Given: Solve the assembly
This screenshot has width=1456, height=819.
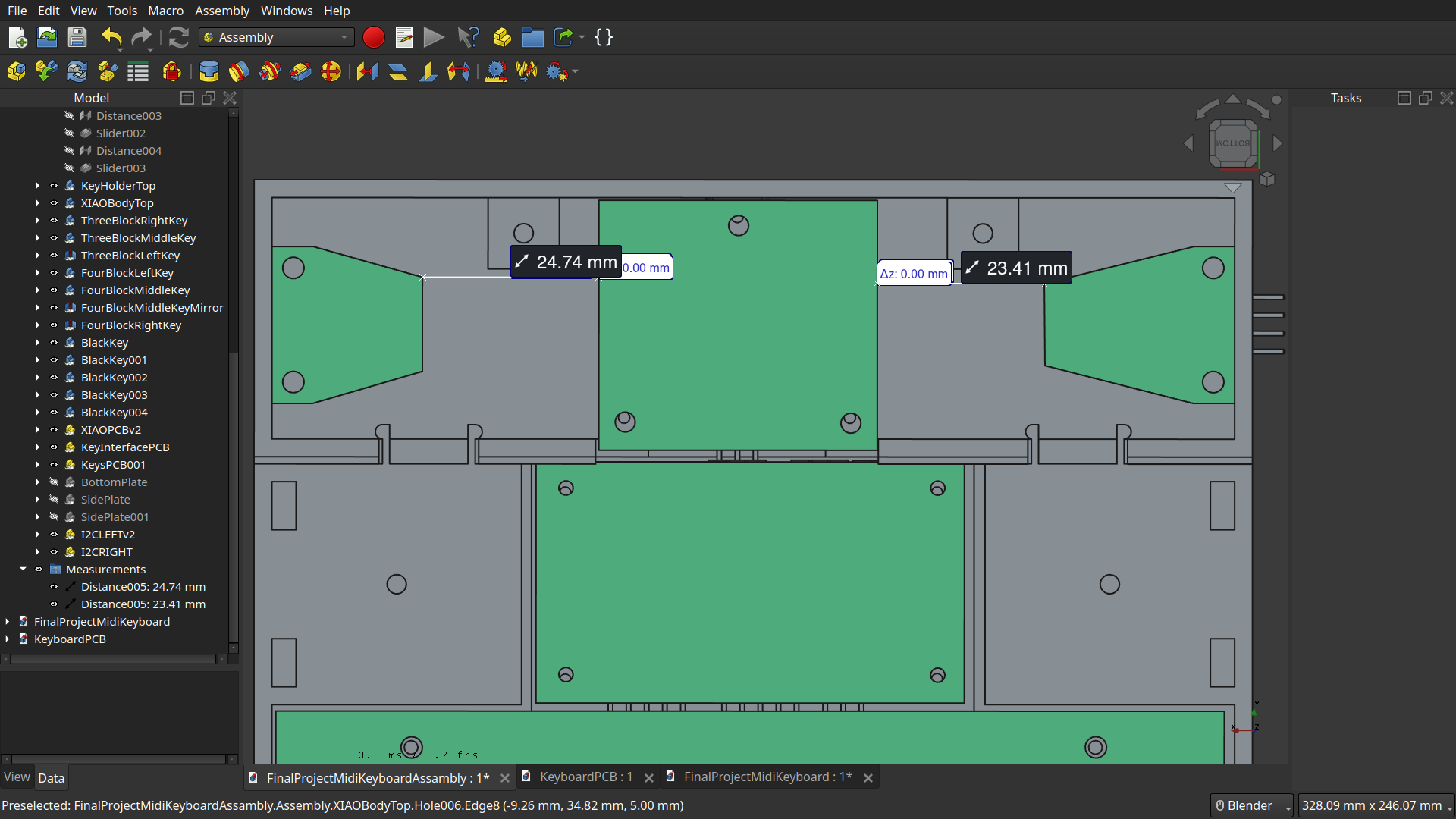Looking at the screenshot, I should 77,72.
